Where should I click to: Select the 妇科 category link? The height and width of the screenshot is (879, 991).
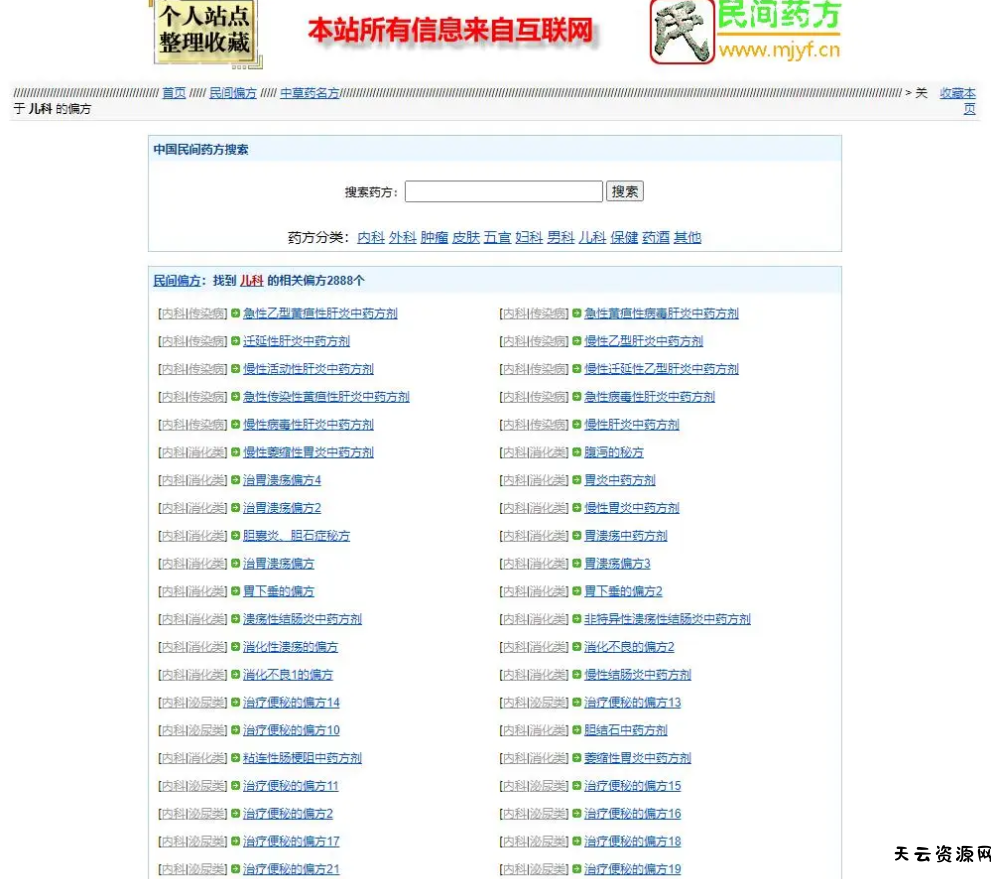click(x=530, y=237)
